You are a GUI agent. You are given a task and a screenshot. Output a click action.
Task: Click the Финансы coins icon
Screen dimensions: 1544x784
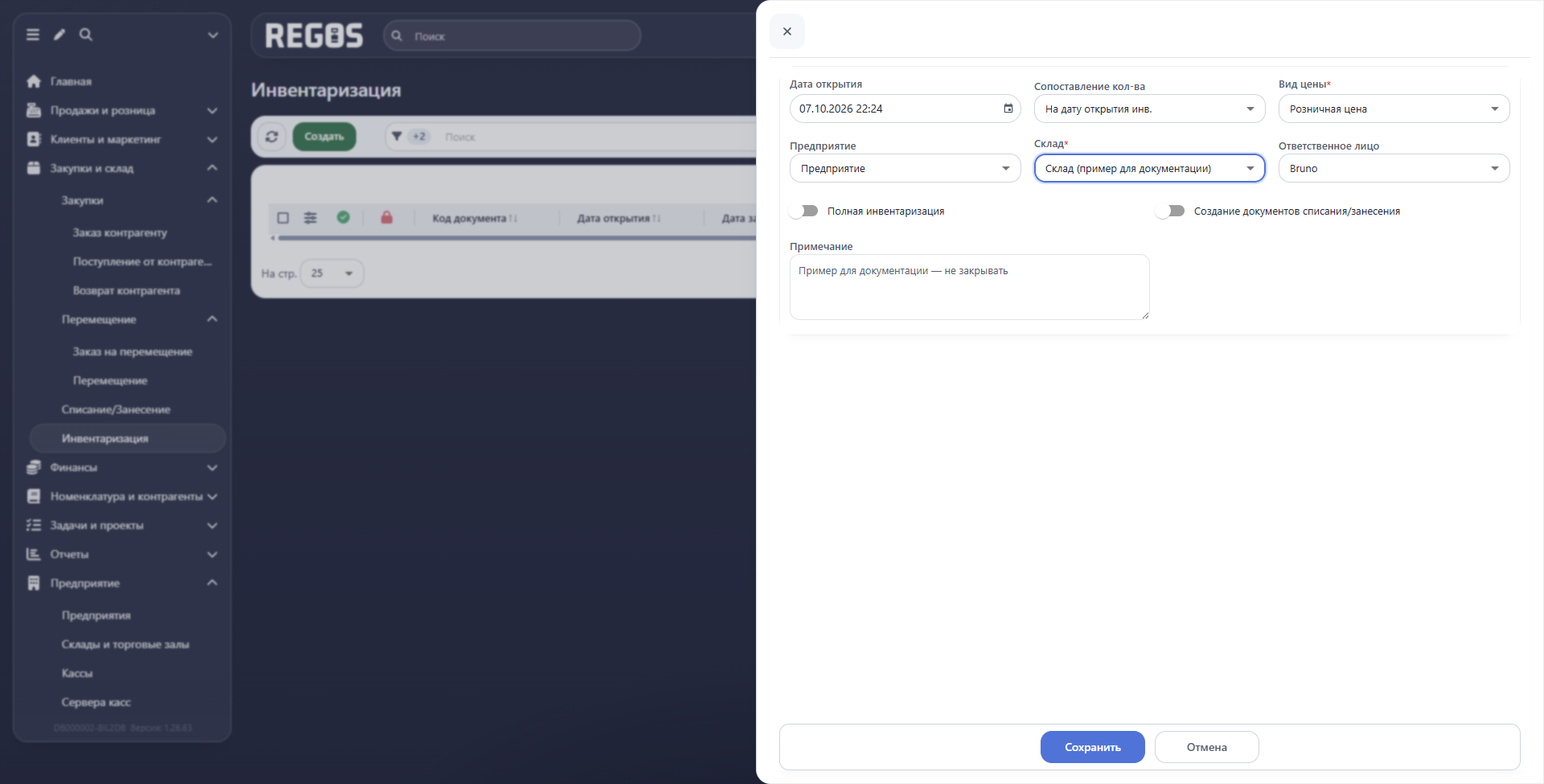[34, 467]
